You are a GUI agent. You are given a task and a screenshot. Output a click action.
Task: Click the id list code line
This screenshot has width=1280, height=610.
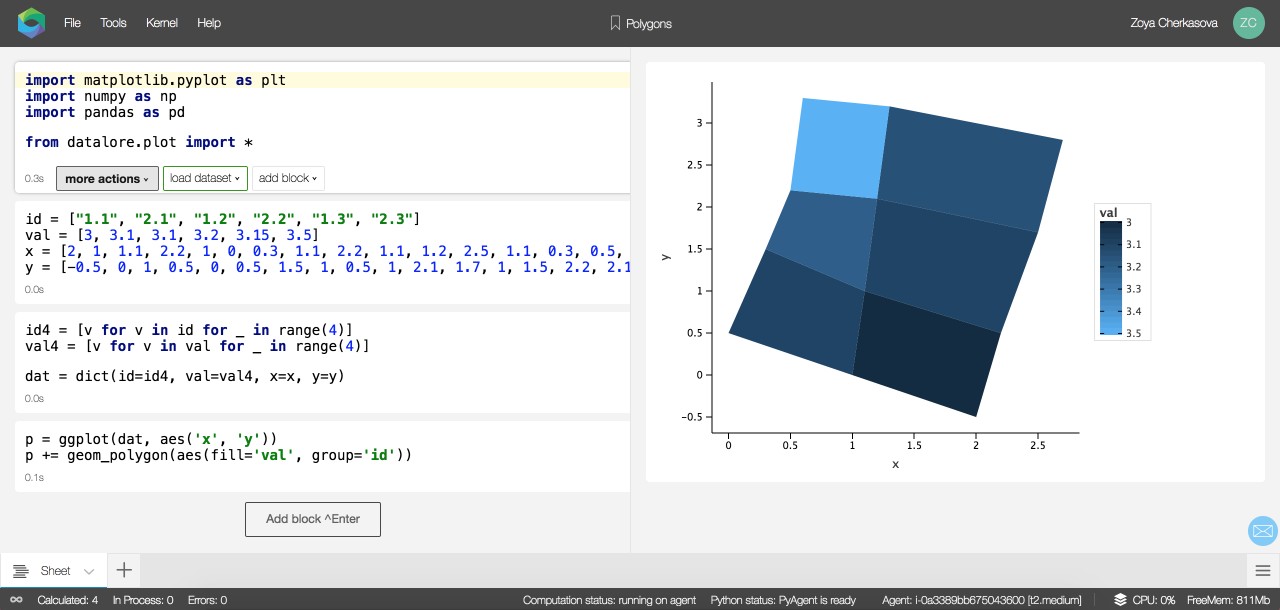pos(223,218)
